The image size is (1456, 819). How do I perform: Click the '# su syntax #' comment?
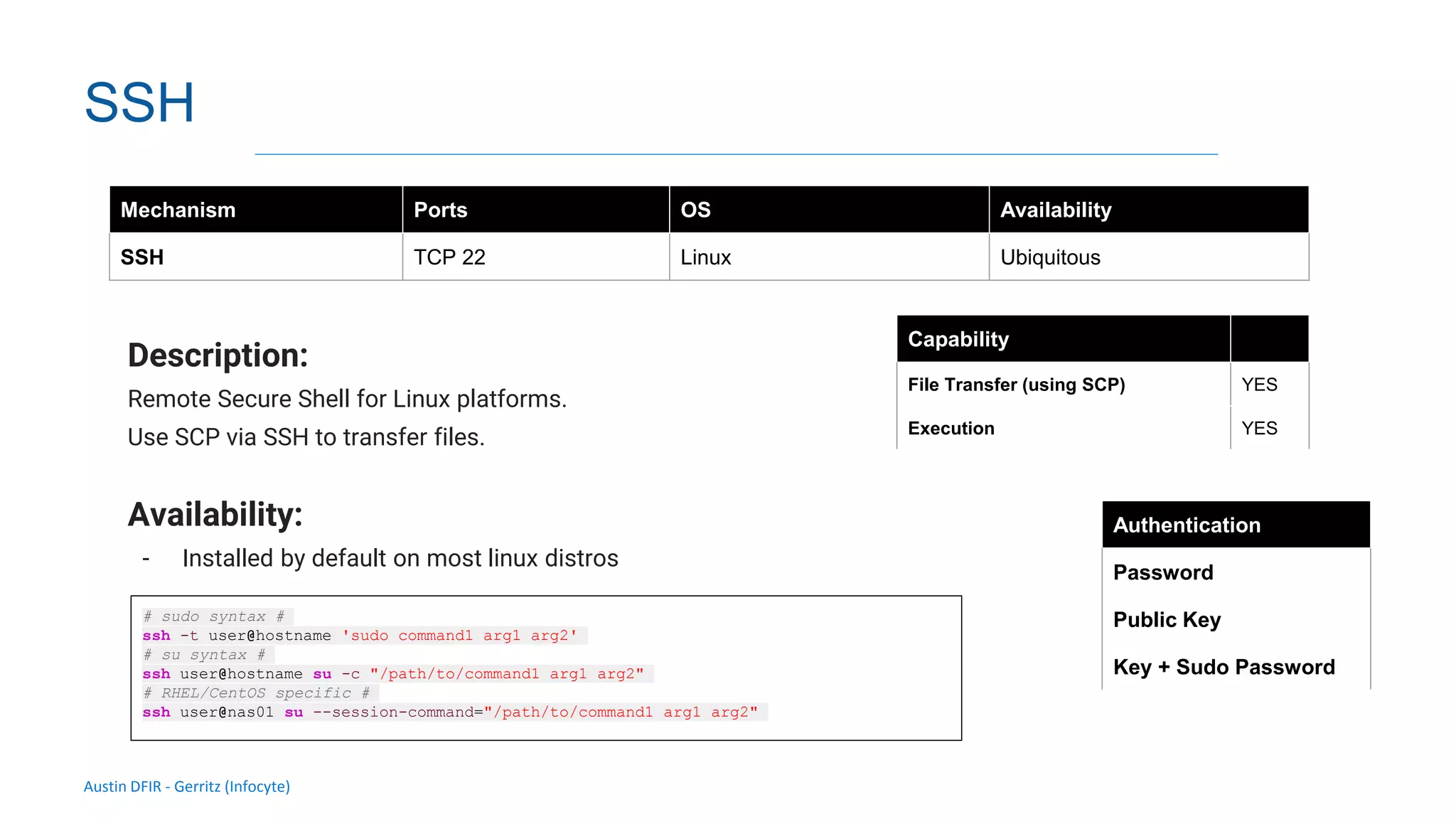tap(205, 655)
